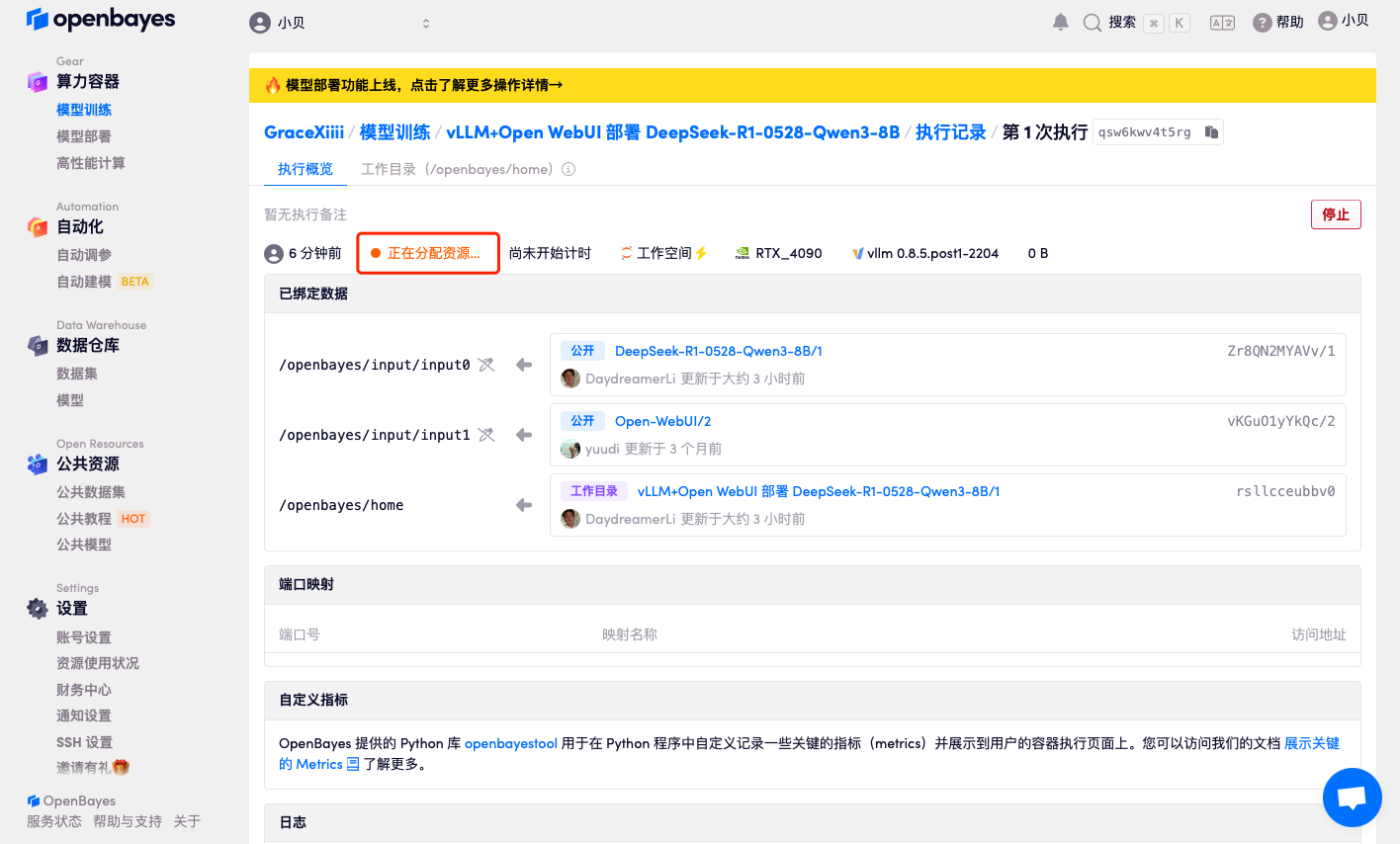Click DaydreamerLi avatar under DeepSeek-R1 dataset
Viewport: 1400px width, 844px height.
570,379
